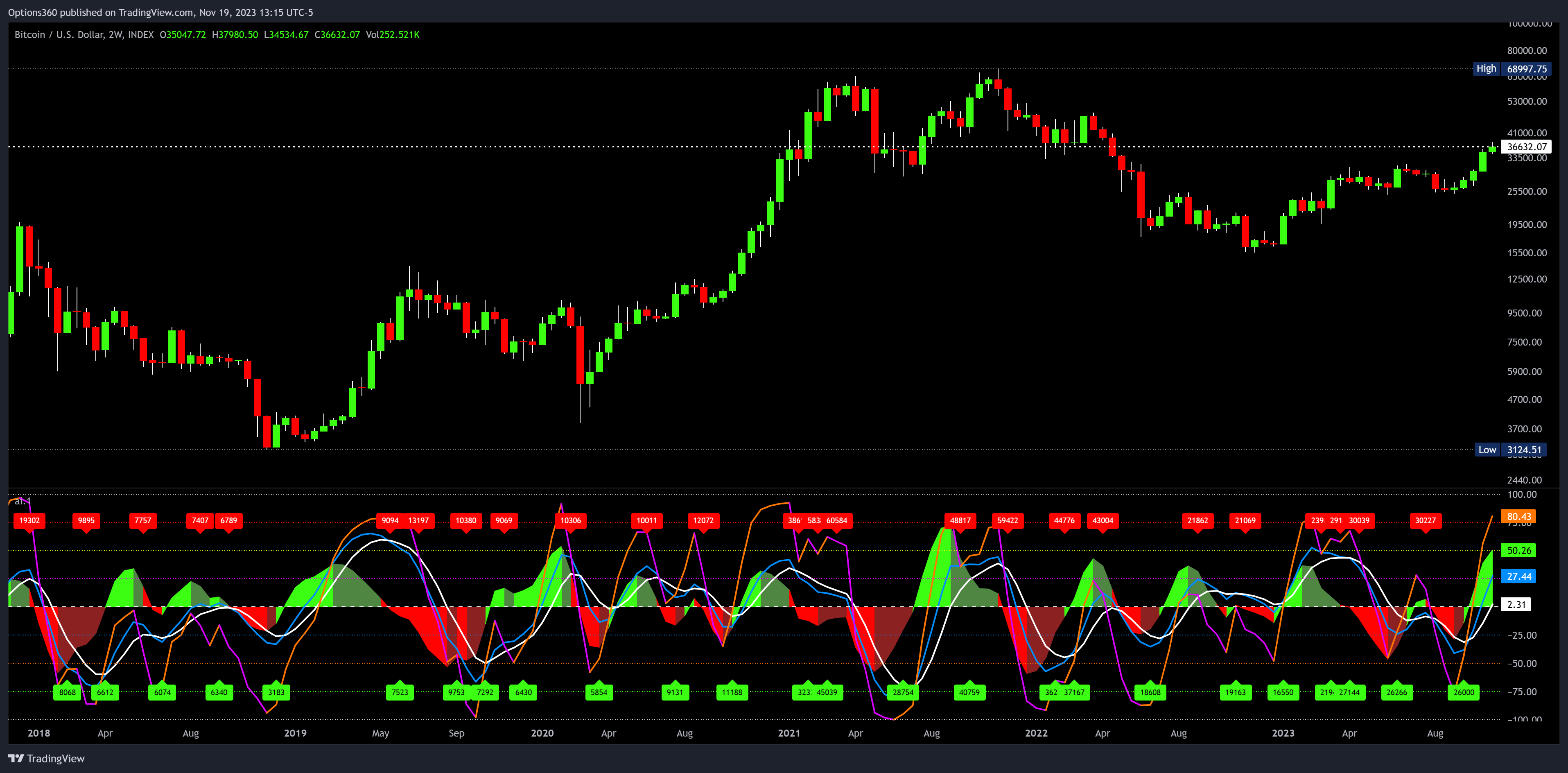This screenshot has height=773, width=1568.
Task: Click the green buy marker 6430
Action: pos(524,692)
